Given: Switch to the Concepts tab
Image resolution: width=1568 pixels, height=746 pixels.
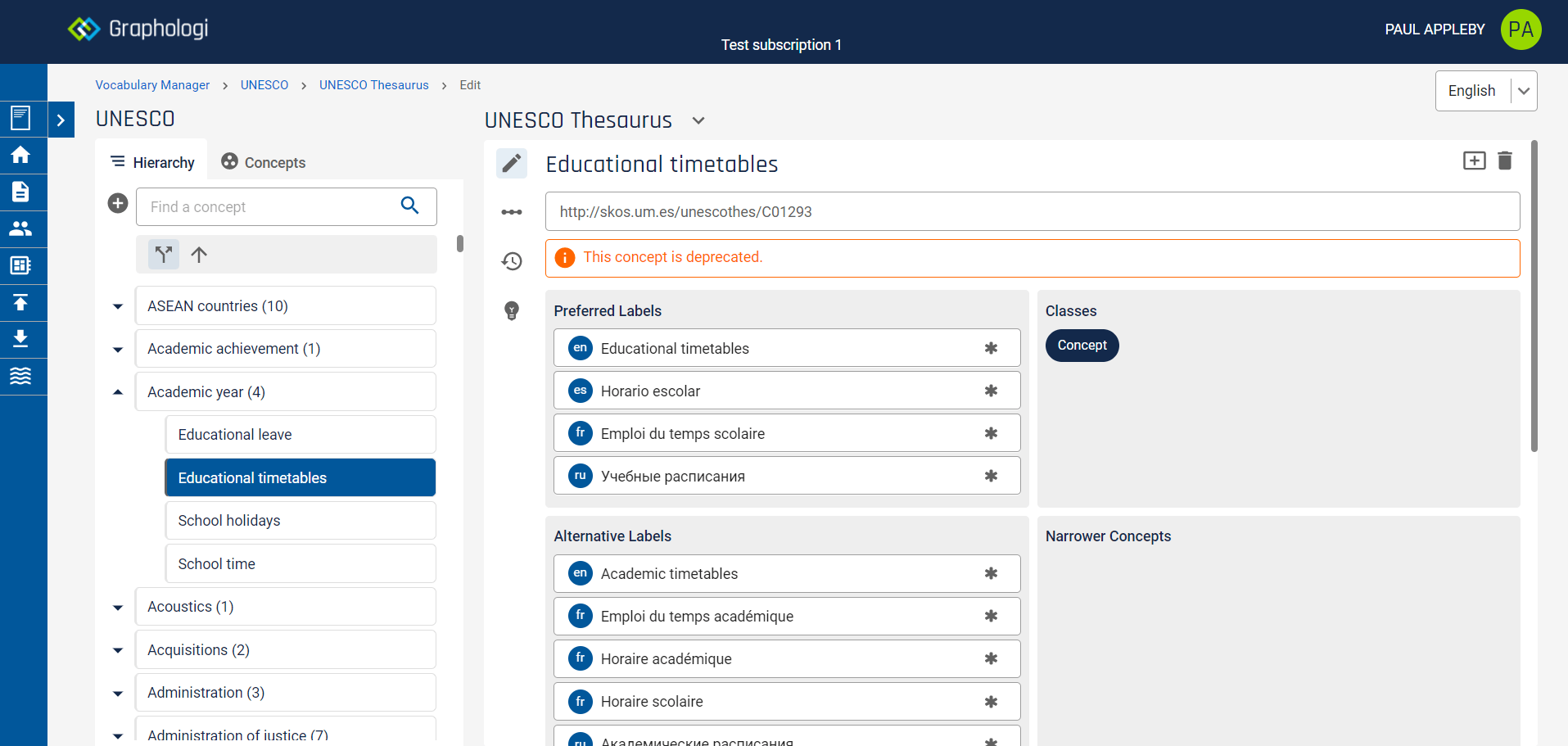Looking at the screenshot, I should [x=264, y=162].
